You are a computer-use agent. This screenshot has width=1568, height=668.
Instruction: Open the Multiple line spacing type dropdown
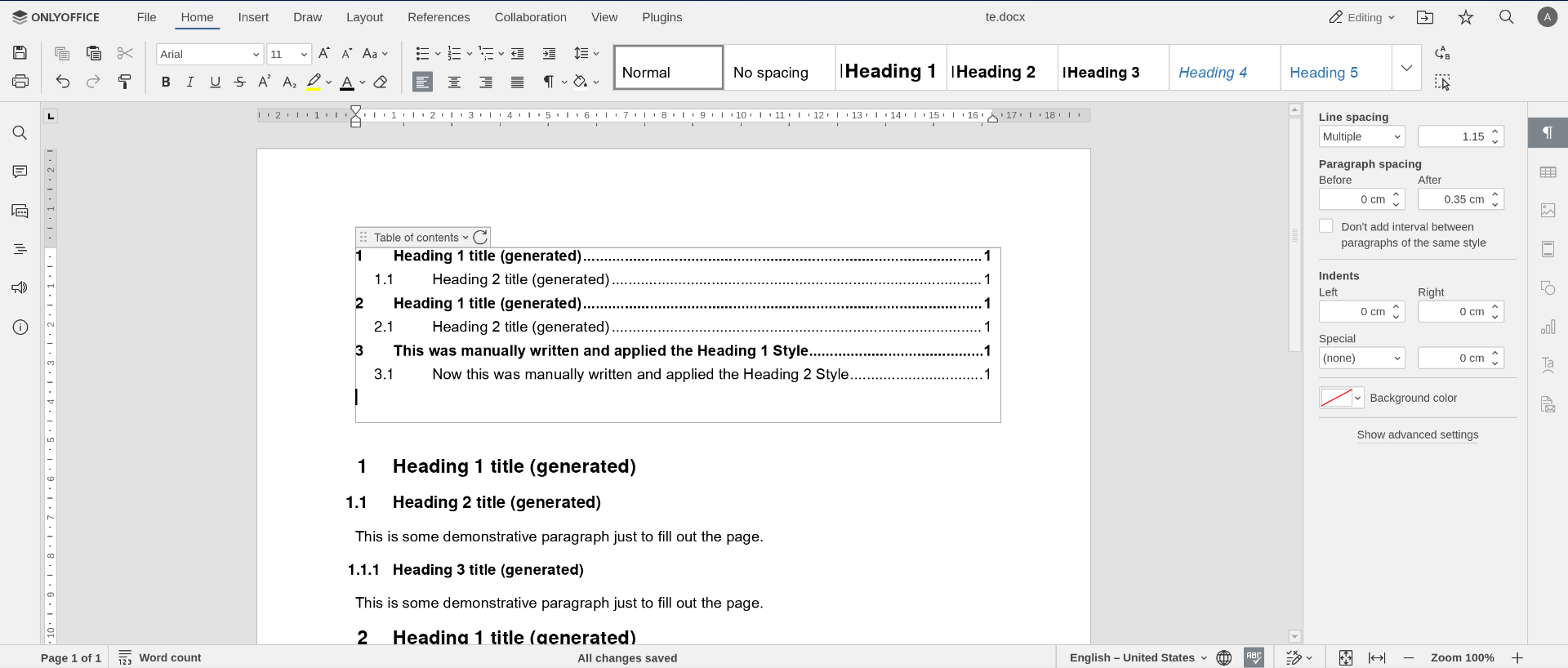pos(1361,136)
